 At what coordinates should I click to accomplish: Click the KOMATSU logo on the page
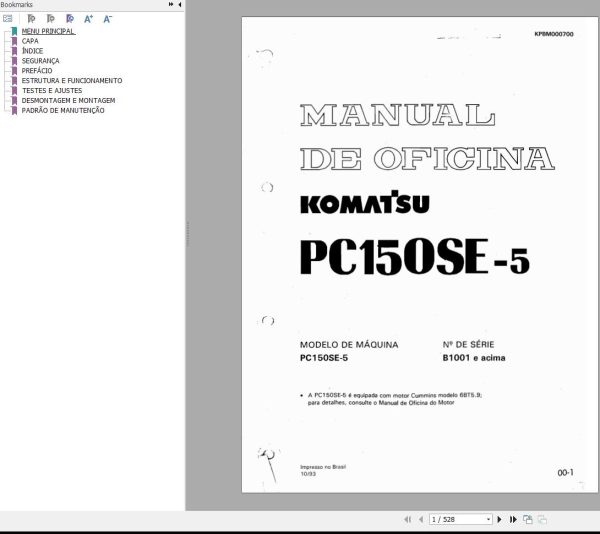365,202
